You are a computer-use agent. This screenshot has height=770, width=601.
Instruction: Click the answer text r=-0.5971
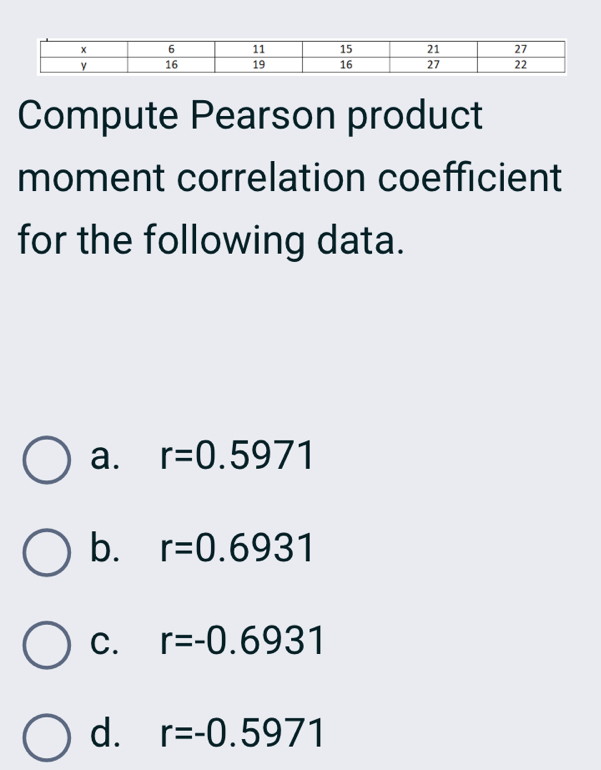coord(244,735)
